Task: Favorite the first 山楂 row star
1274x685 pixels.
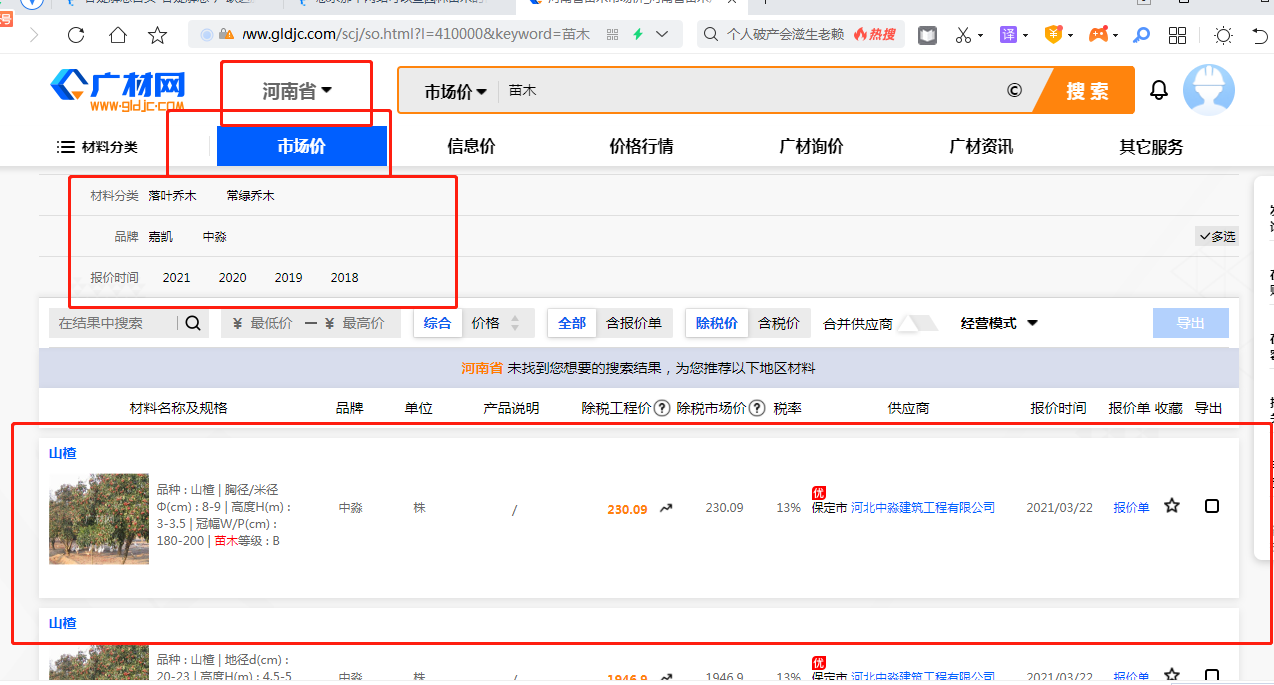Action: (x=1172, y=506)
